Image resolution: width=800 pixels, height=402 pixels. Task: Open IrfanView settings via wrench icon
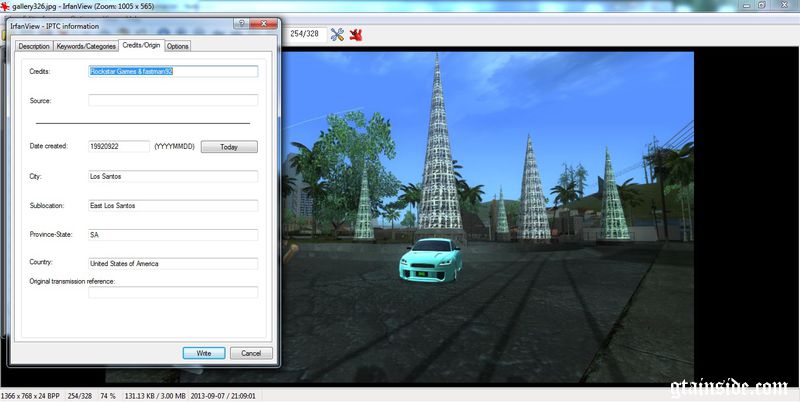(x=337, y=35)
